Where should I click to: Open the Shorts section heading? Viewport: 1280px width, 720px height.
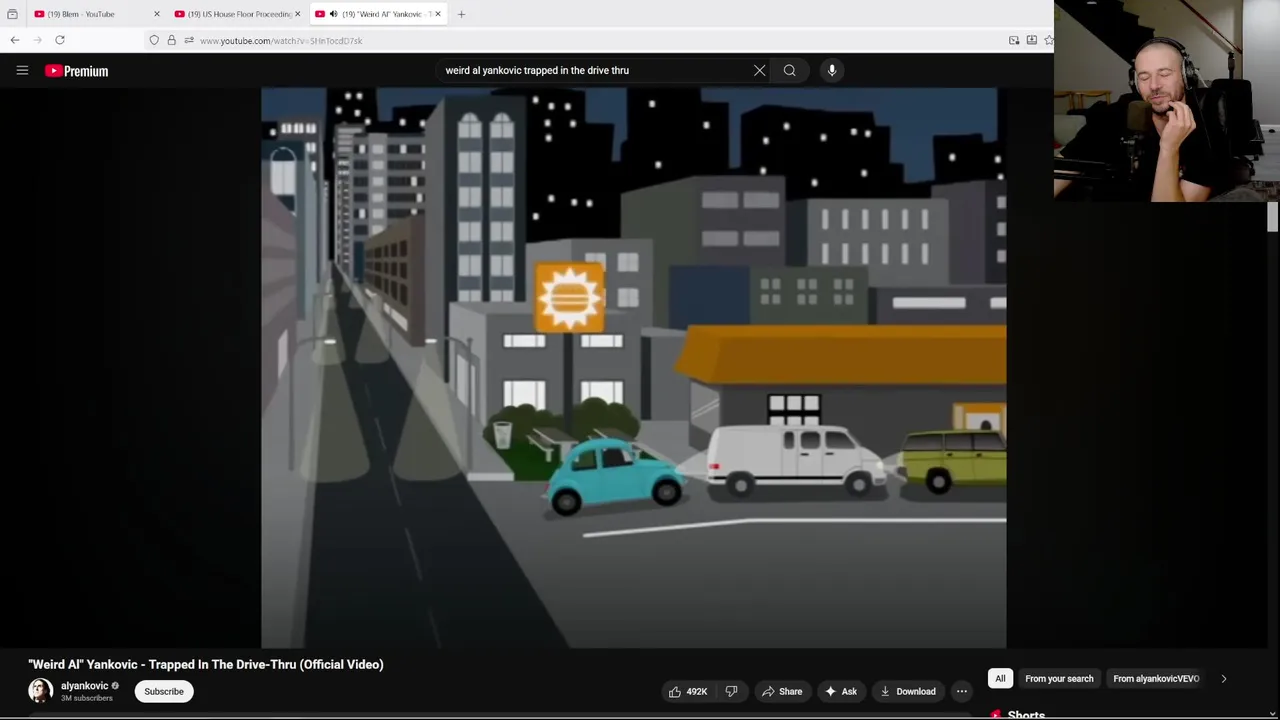coord(1026,715)
